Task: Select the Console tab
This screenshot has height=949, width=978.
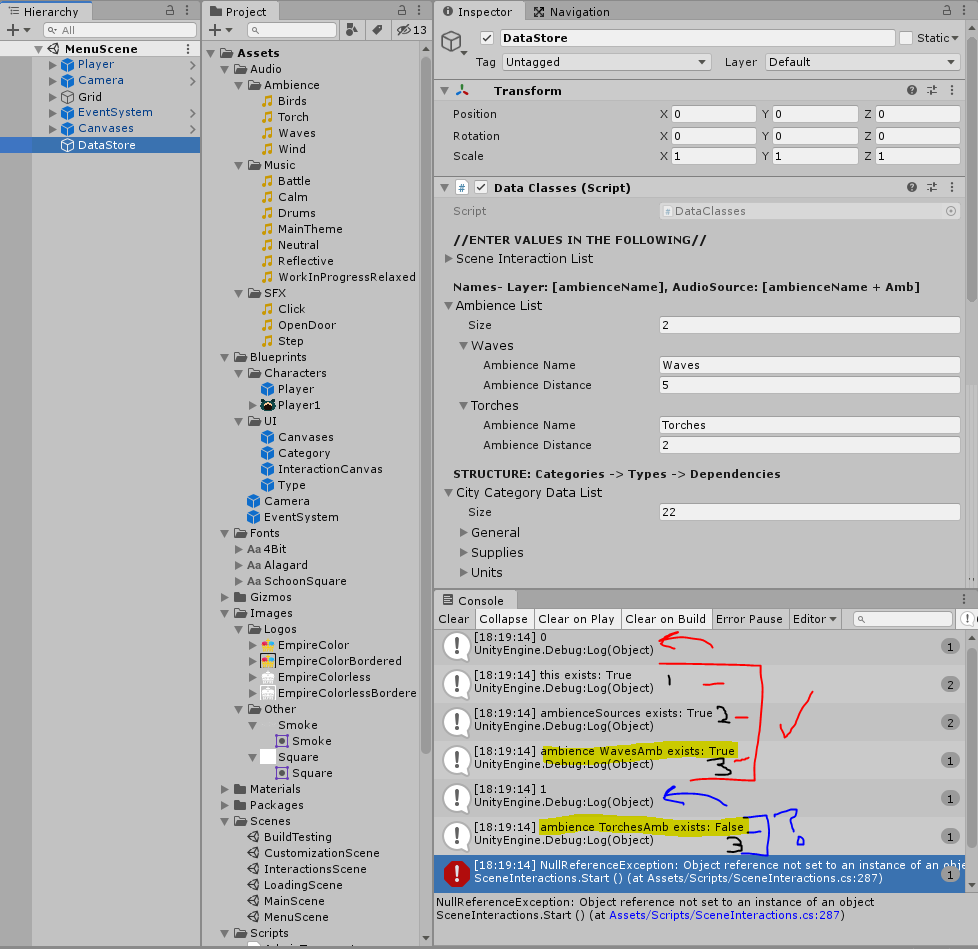Action: click(473, 600)
